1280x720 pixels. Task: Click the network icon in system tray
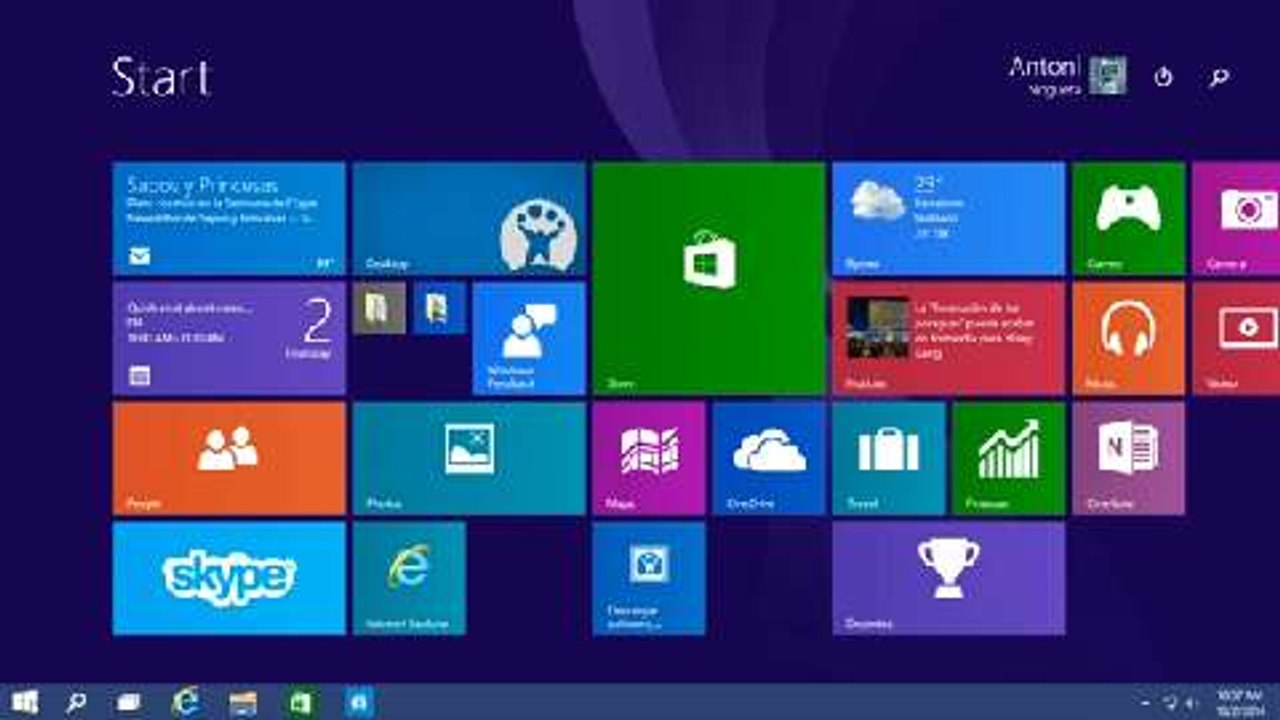(x=1170, y=703)
